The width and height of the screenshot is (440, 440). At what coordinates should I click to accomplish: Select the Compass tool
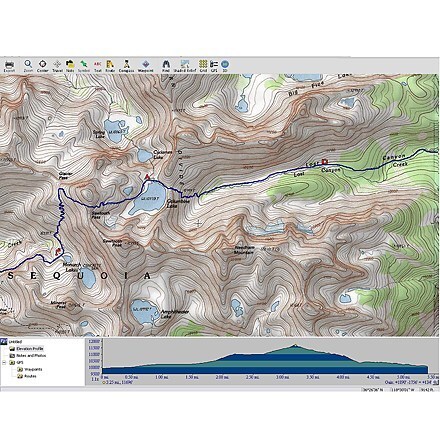pyautogui.click(x=126, y=66)
